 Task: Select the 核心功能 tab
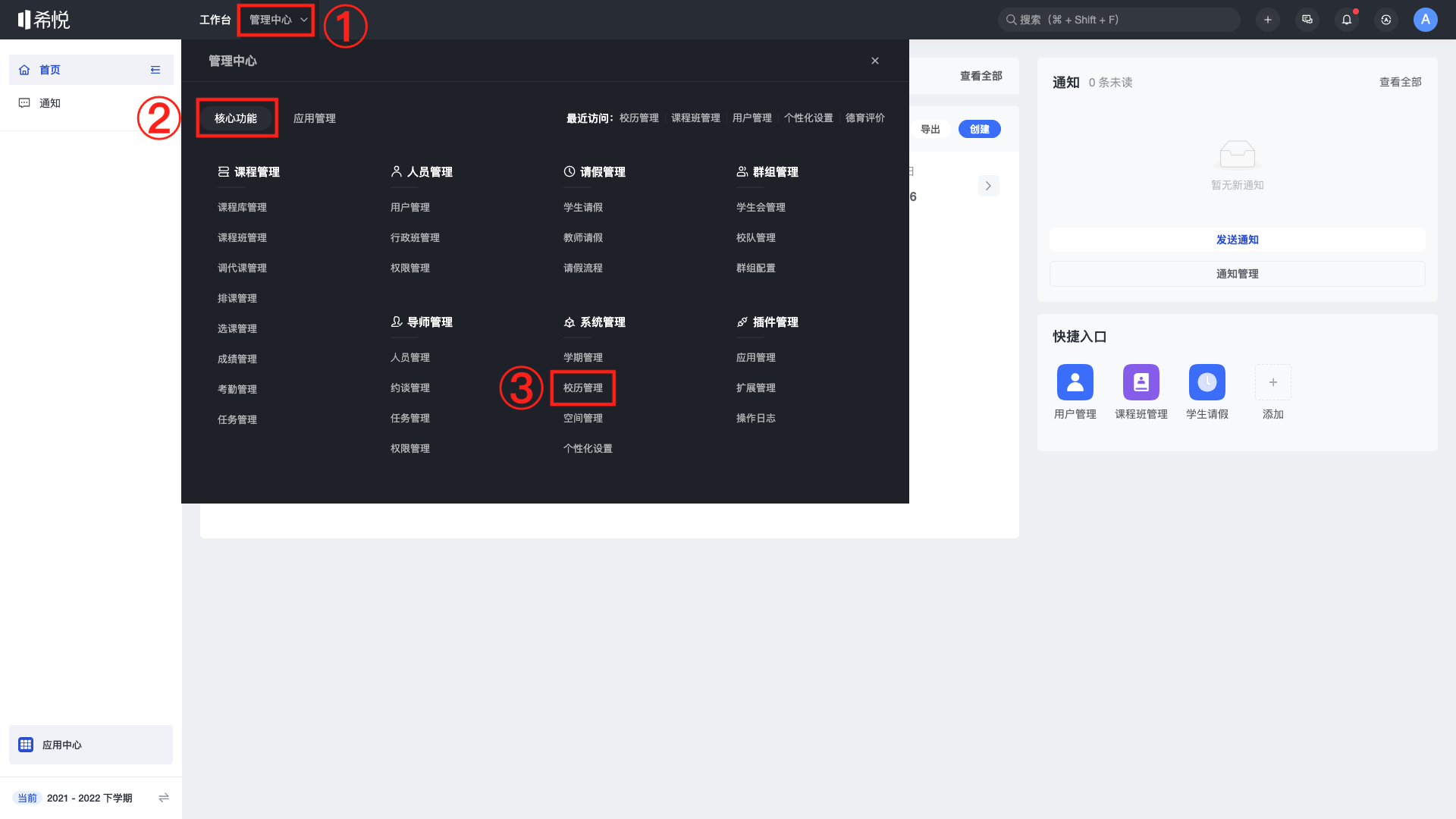tap(236, 118)
